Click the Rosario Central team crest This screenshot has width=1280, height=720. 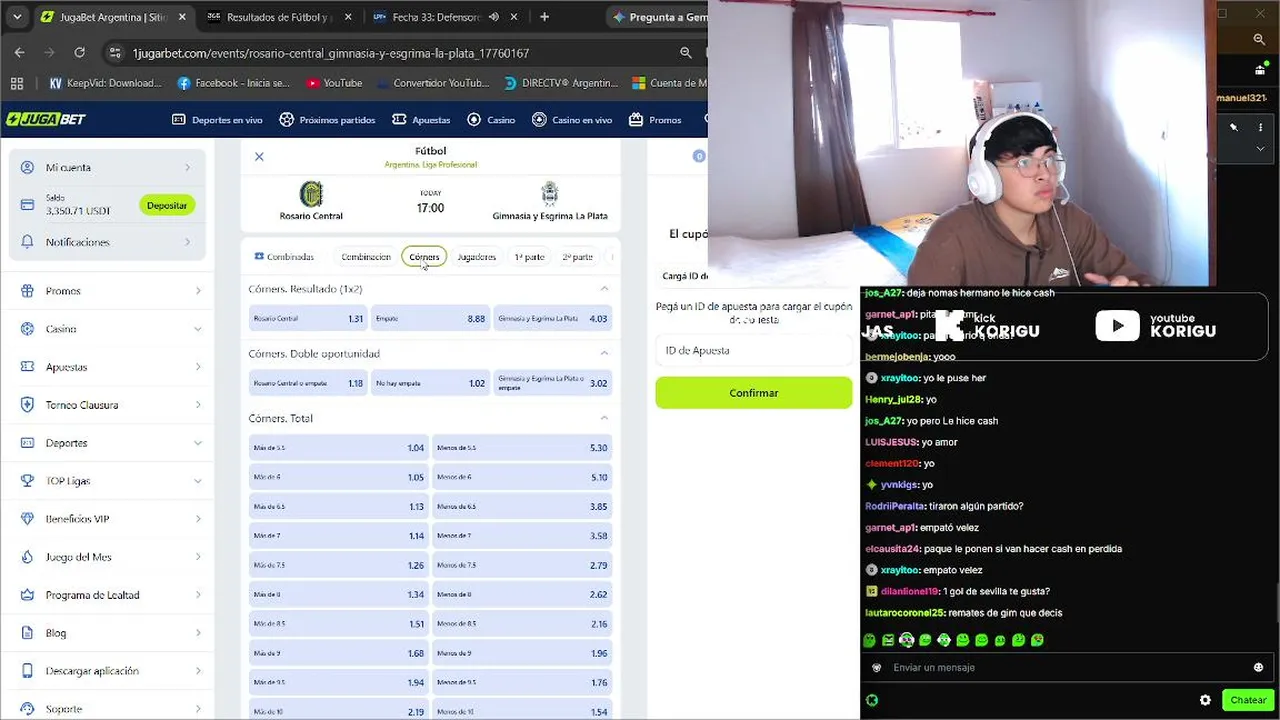click(311, 193)
